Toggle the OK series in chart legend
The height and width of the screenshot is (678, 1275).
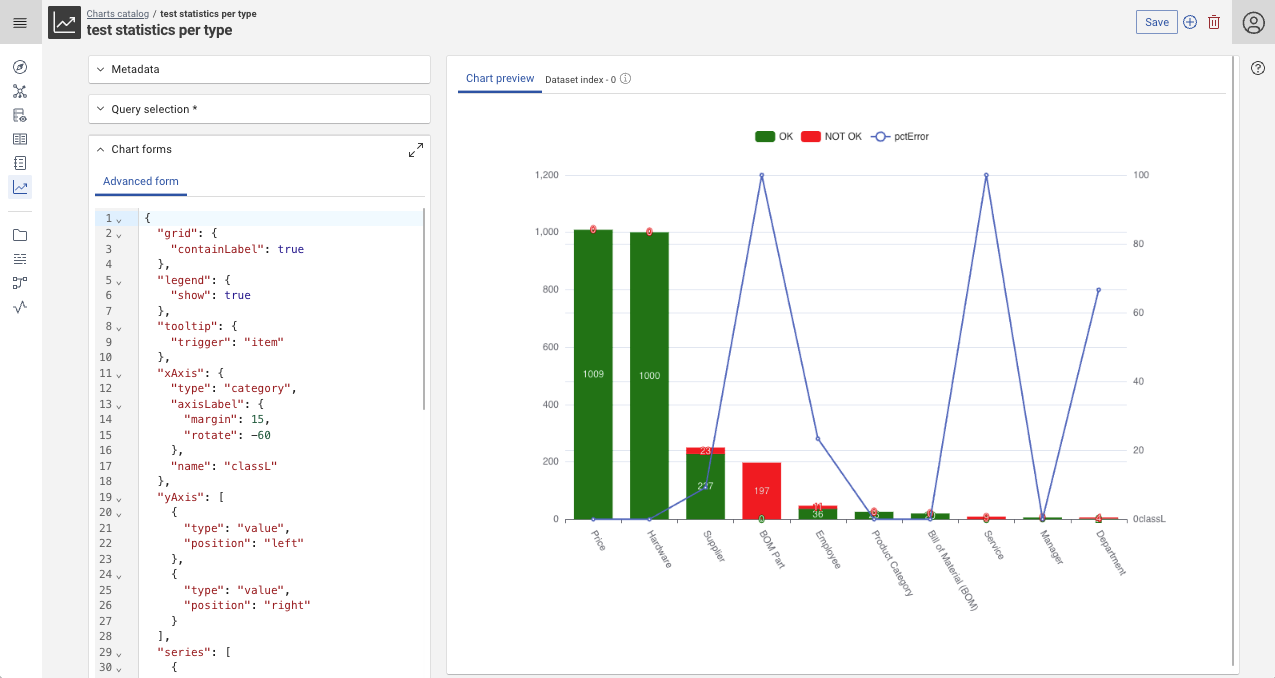tap(773, 136)
